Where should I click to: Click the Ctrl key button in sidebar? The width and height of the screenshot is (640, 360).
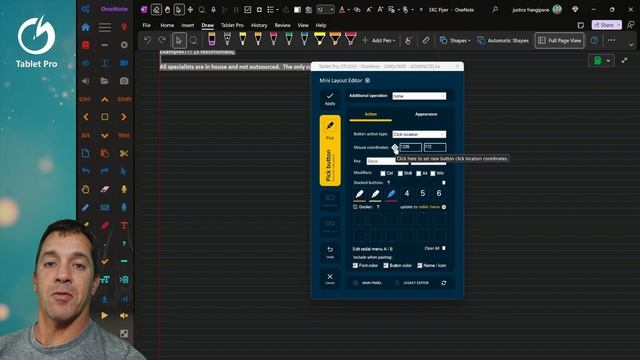85,99
